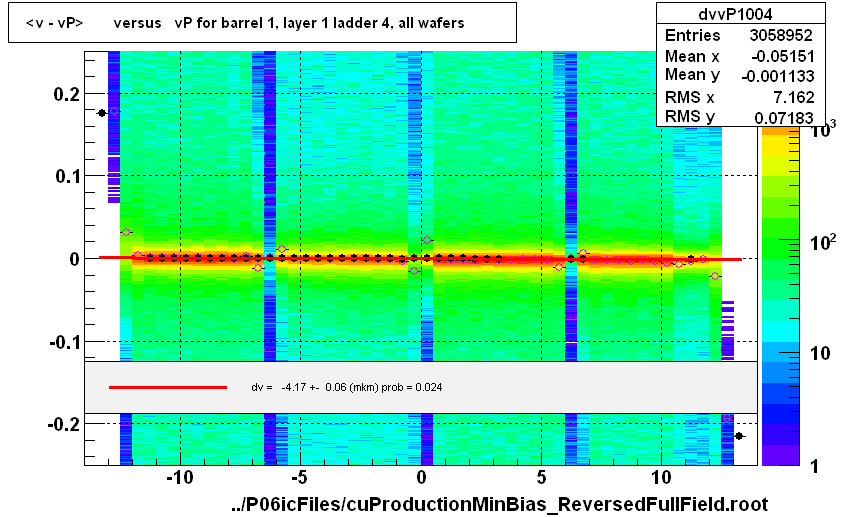Click the Mean x -0.05151 row
The width and height of the screenshot is (842, 517).
739,56
